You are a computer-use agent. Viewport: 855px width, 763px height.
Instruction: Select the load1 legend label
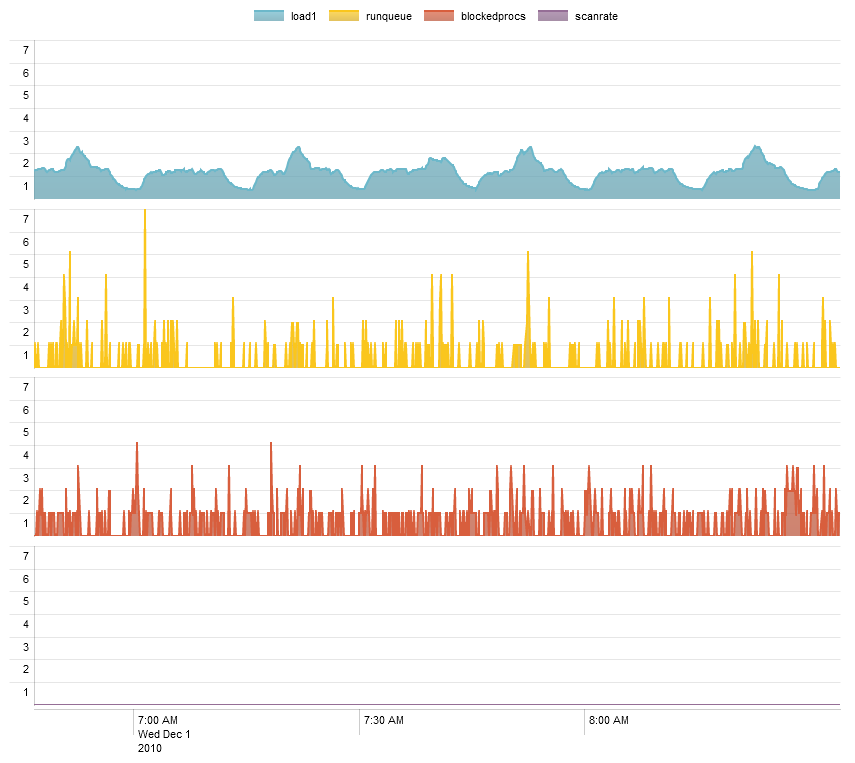303,16
